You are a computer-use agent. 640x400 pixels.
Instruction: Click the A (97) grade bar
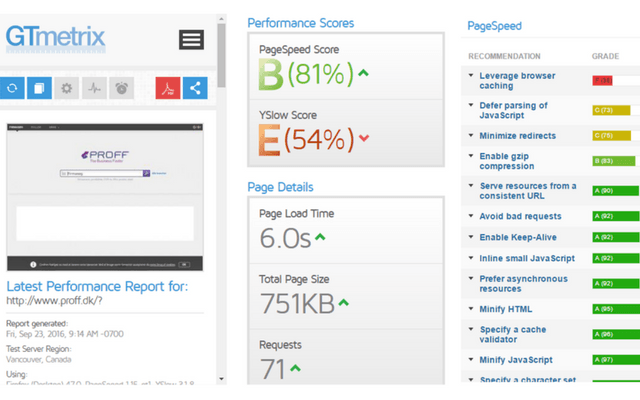(x=616, y=360)
